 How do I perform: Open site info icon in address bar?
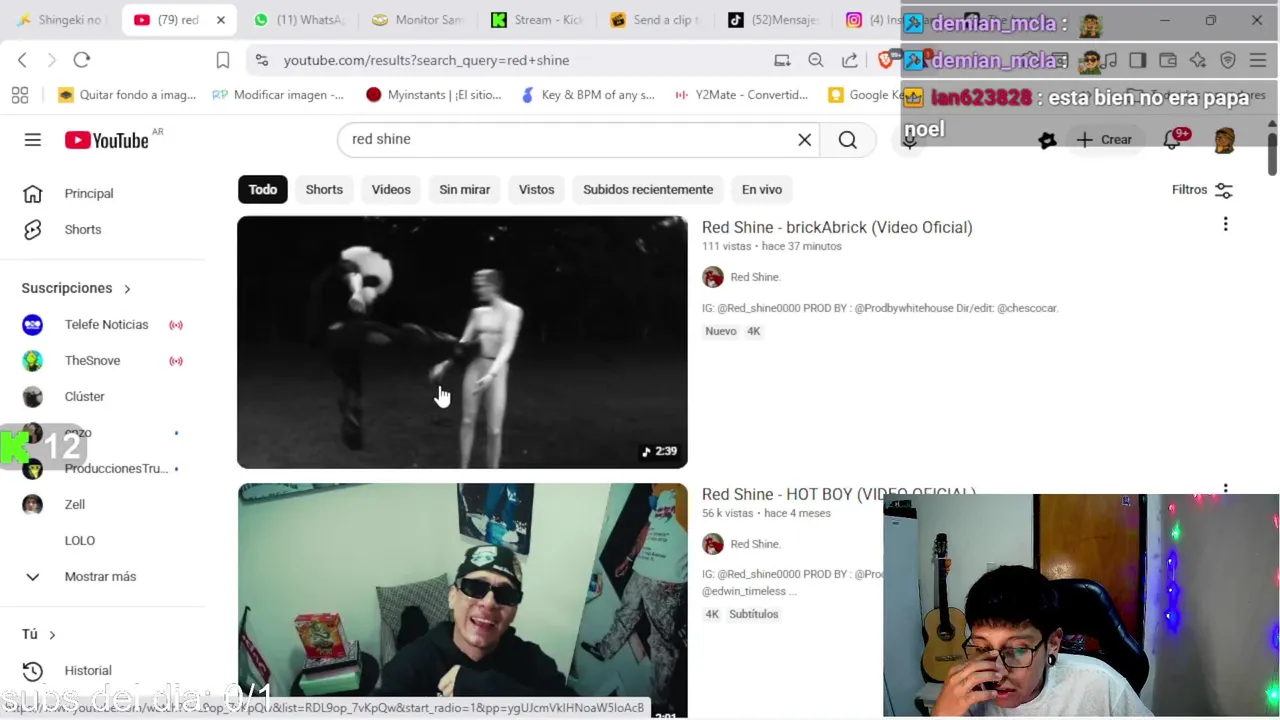coord(262,60)
